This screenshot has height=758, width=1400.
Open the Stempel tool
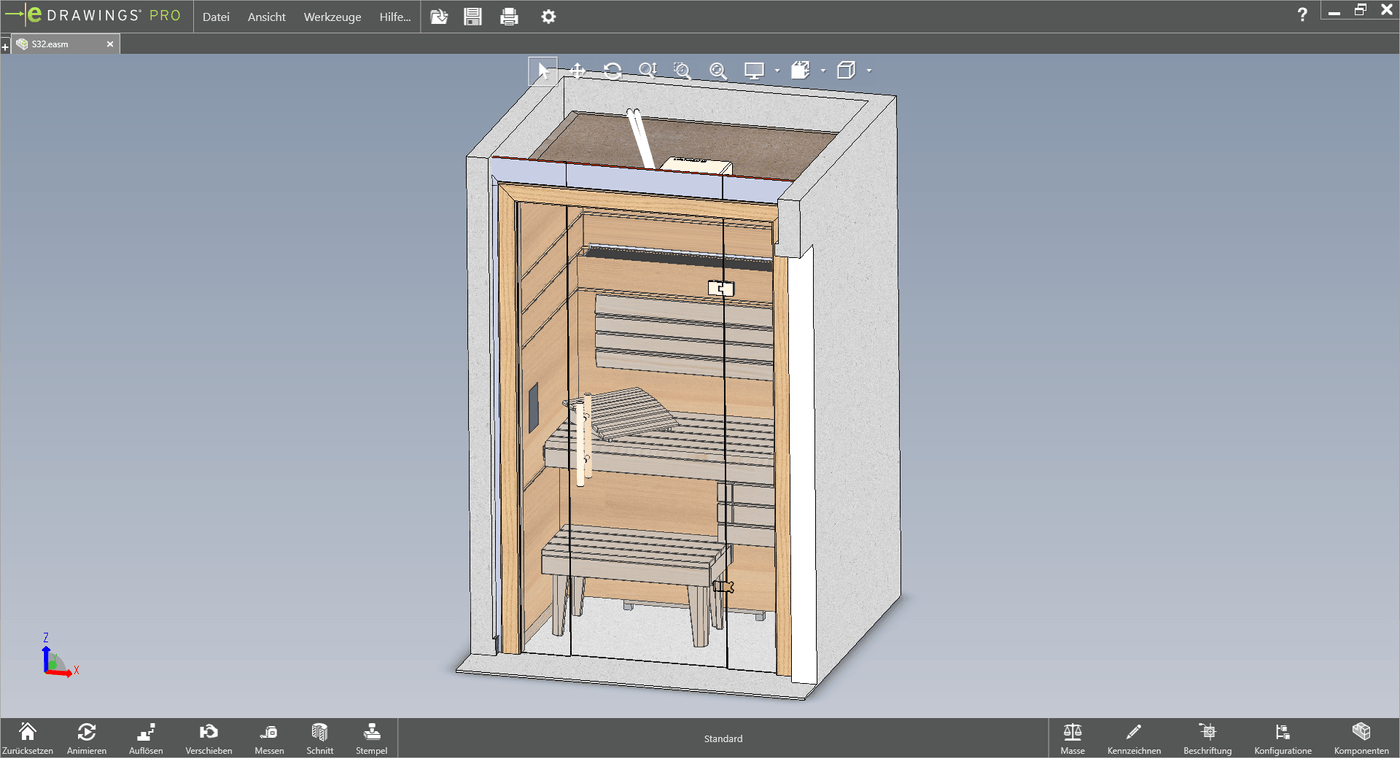click(371, 738)
